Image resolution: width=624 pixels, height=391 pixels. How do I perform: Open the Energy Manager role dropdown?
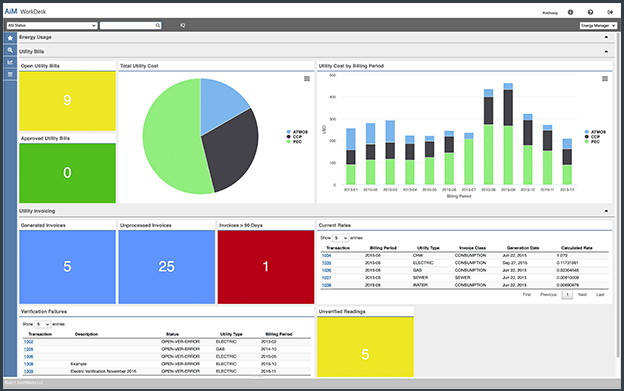598,25
